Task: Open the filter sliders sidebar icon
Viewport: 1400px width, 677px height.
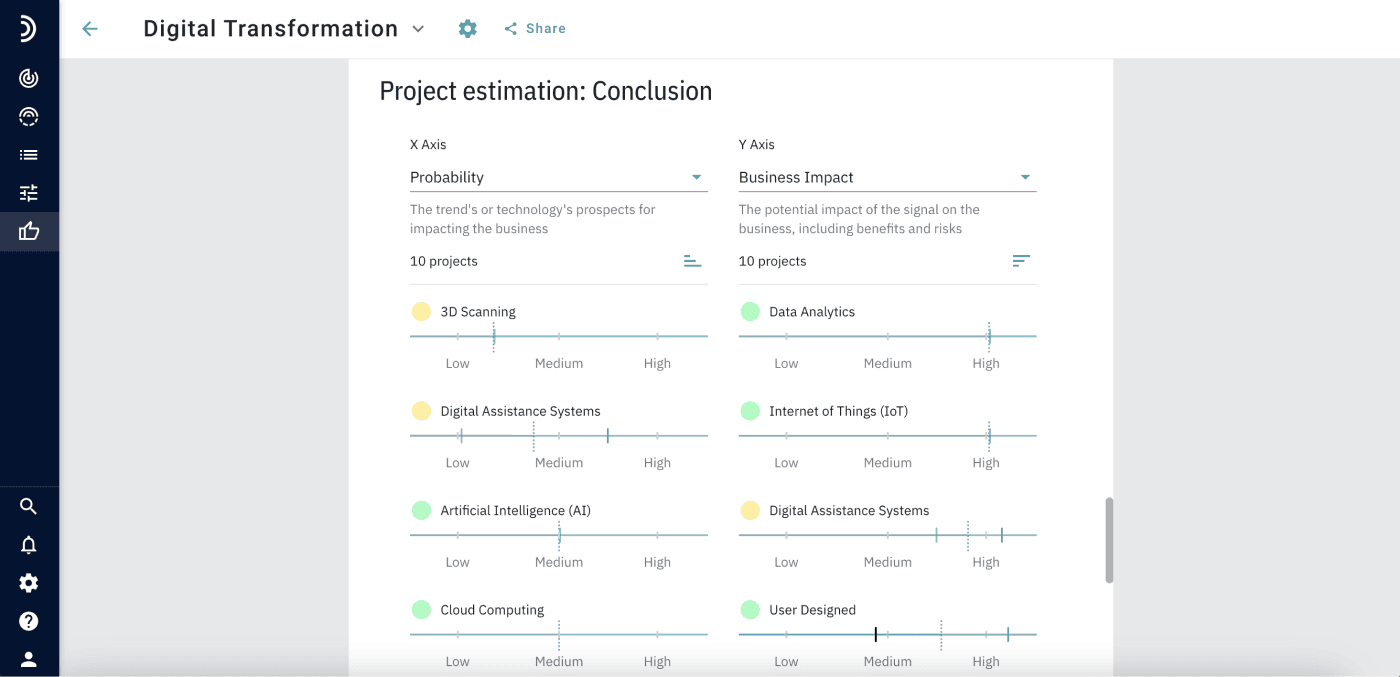Action: coord(29,193)
